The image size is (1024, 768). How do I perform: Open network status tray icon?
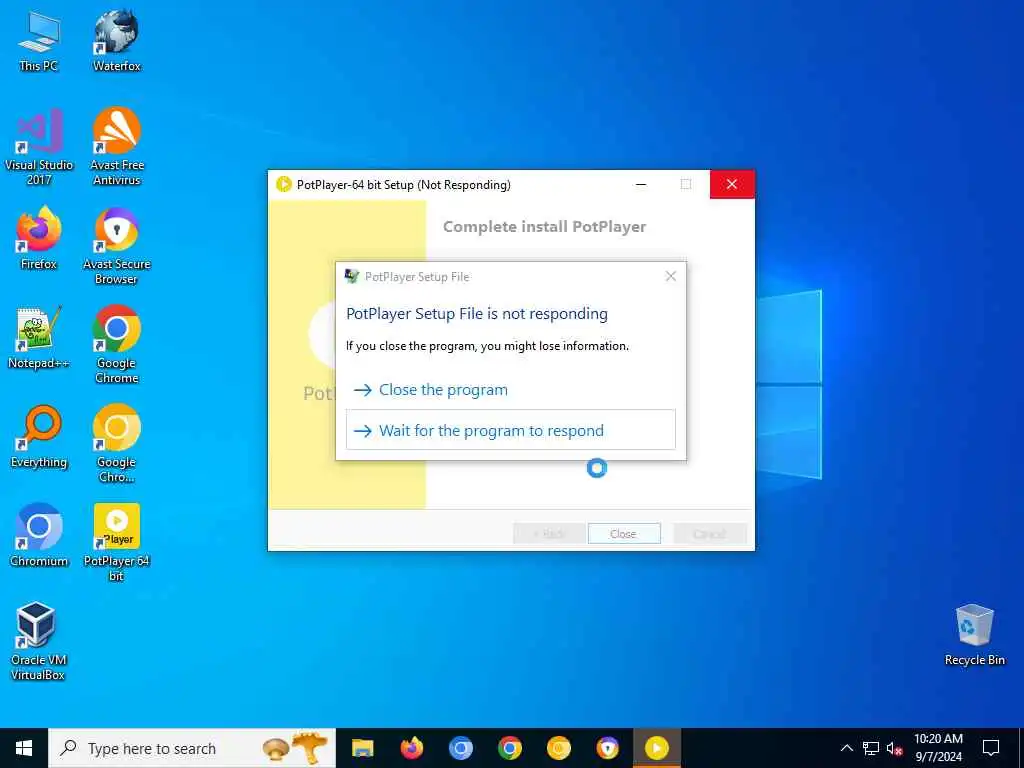[x=871, y=748]
